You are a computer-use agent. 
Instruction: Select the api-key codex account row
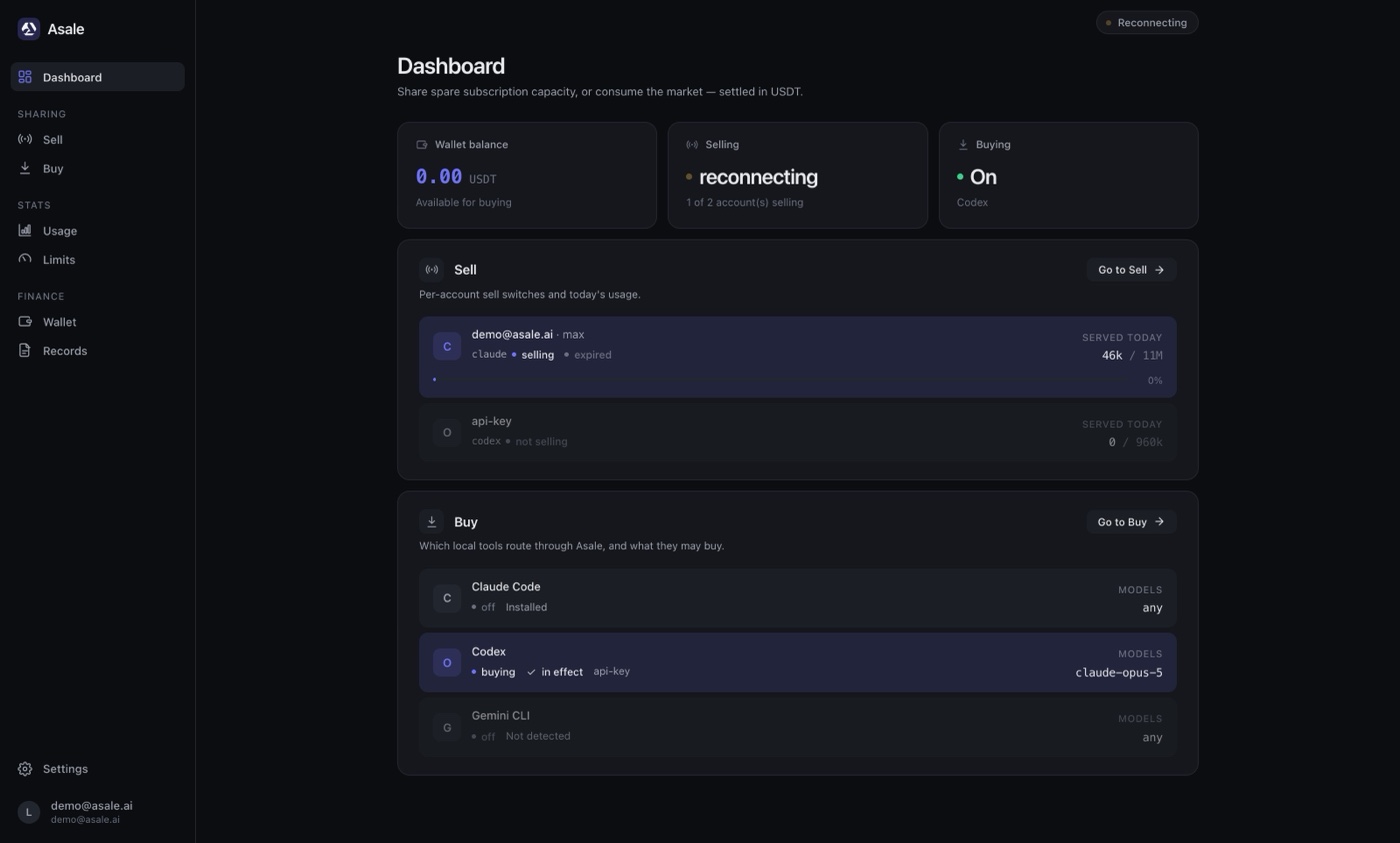[x=797, y=432]
